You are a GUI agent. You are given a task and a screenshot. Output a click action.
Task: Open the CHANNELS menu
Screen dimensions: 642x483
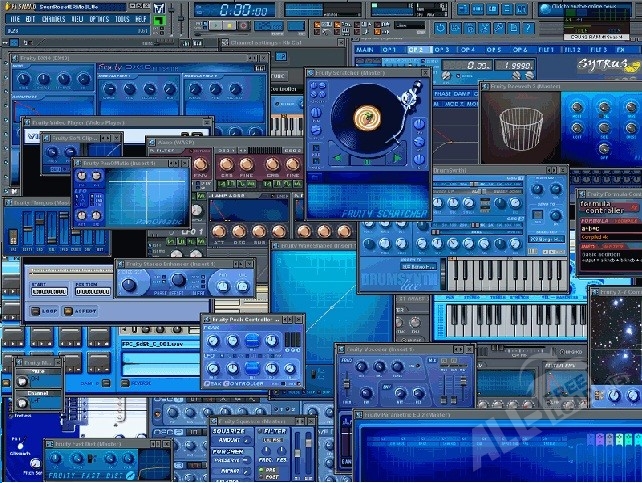54,19
